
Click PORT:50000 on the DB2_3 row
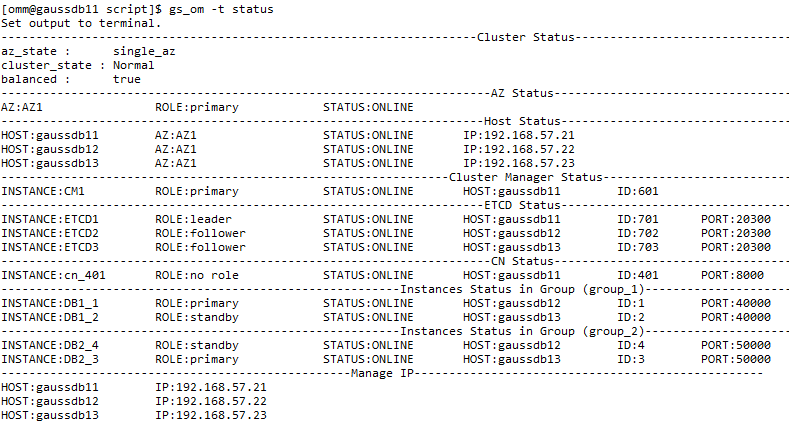[736, 360]
